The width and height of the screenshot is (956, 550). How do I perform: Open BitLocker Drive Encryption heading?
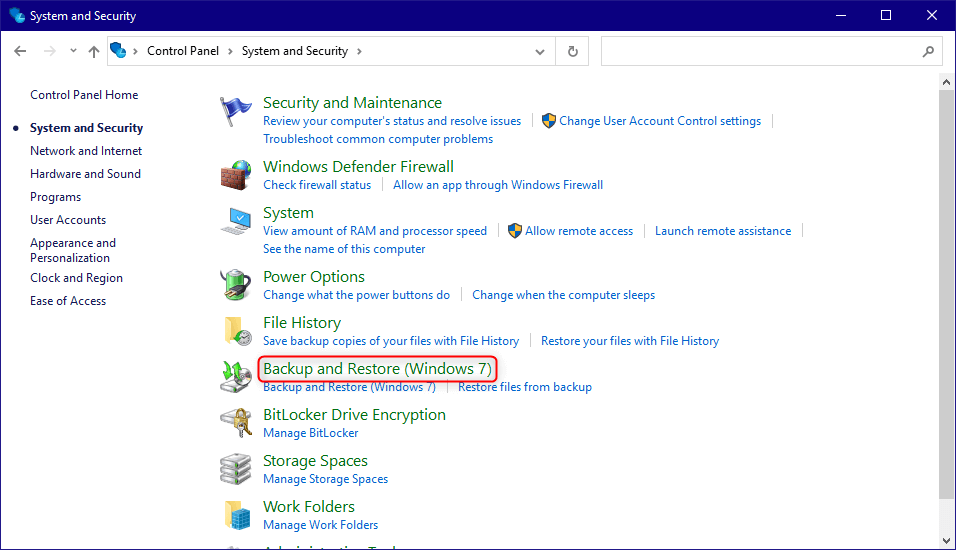[354, 415]
